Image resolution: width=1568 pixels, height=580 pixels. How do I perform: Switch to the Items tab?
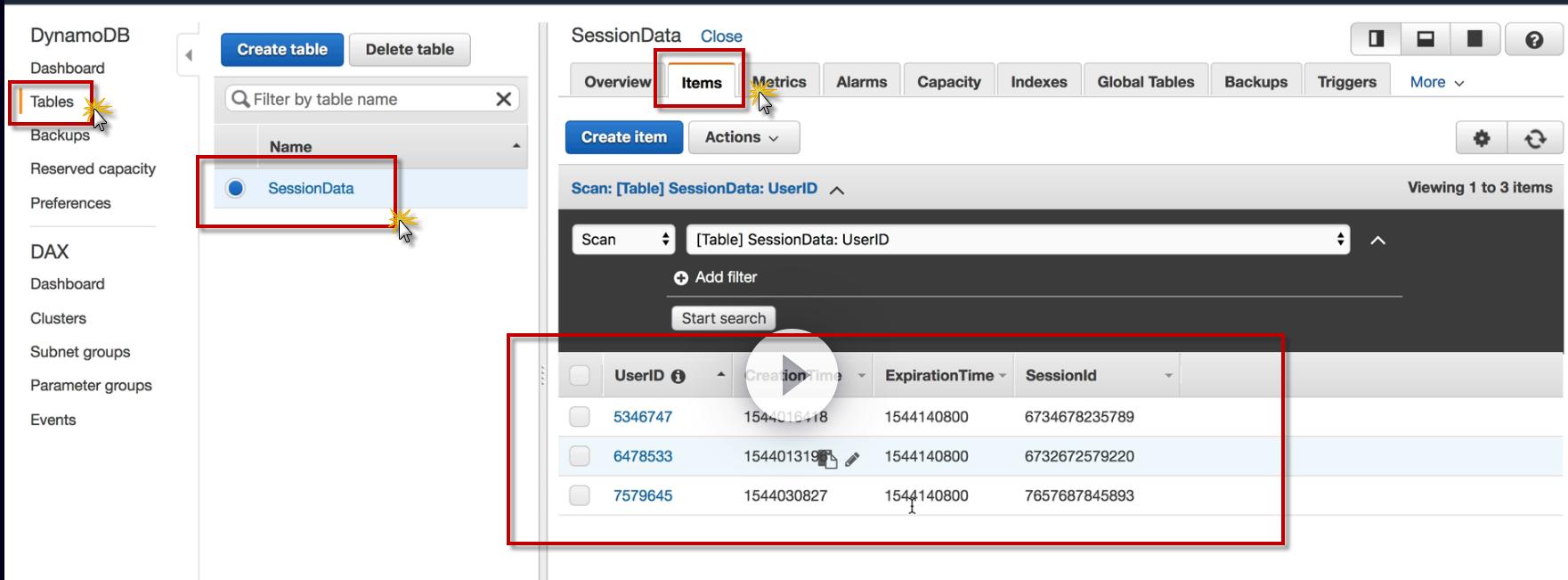tap(702, 82)
